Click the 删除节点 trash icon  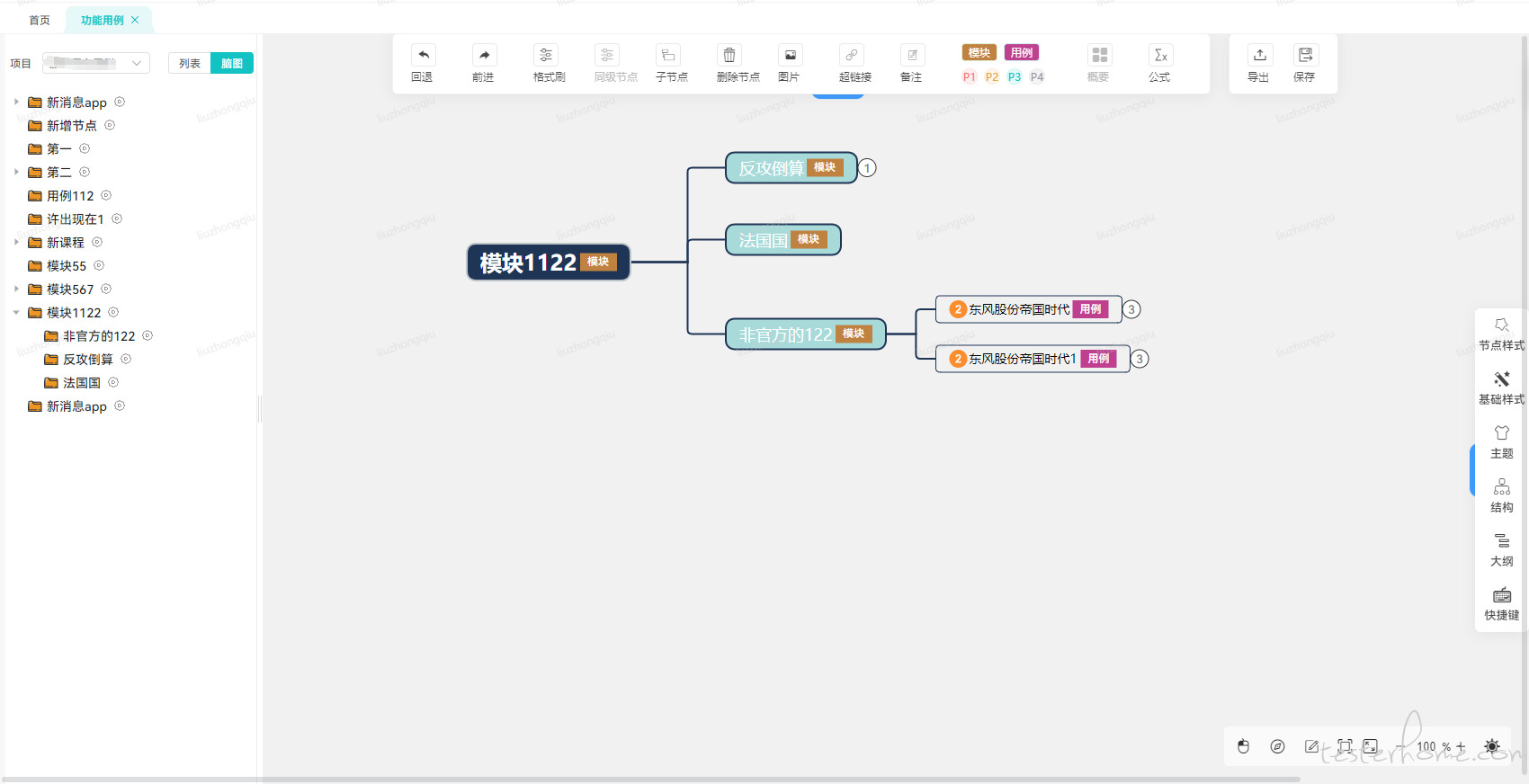729,55
